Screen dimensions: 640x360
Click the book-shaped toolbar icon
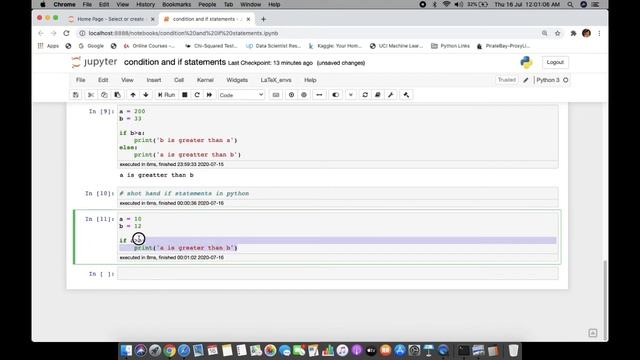[378, 95]
